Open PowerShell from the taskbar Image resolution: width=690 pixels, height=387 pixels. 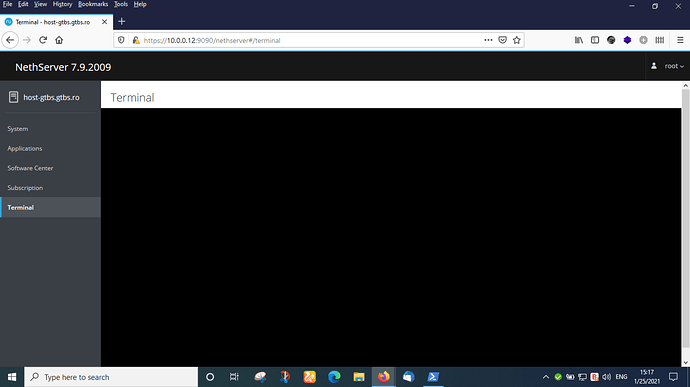point(433,377)
